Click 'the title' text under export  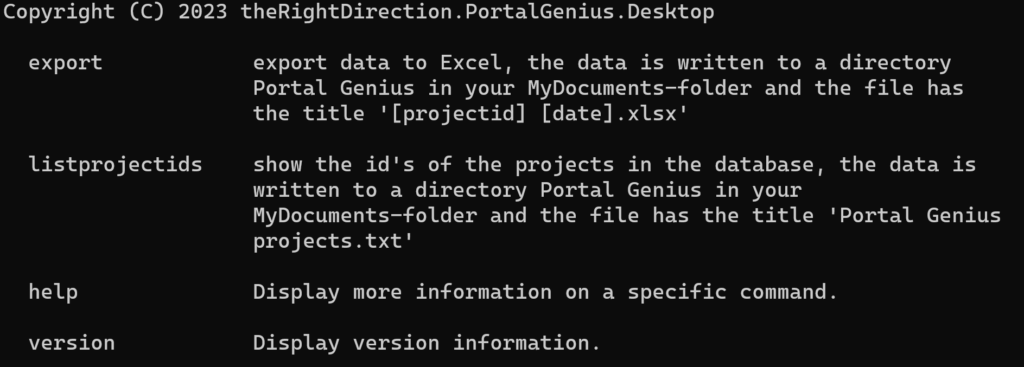tap(309, 114)
